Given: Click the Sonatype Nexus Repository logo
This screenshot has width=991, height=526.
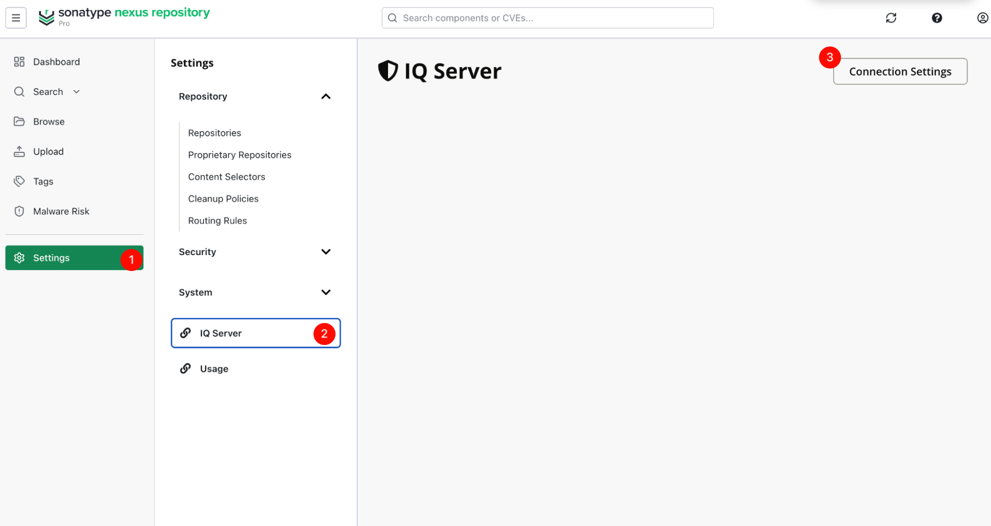Looking at the screenshot, I should tap(124, 16).
